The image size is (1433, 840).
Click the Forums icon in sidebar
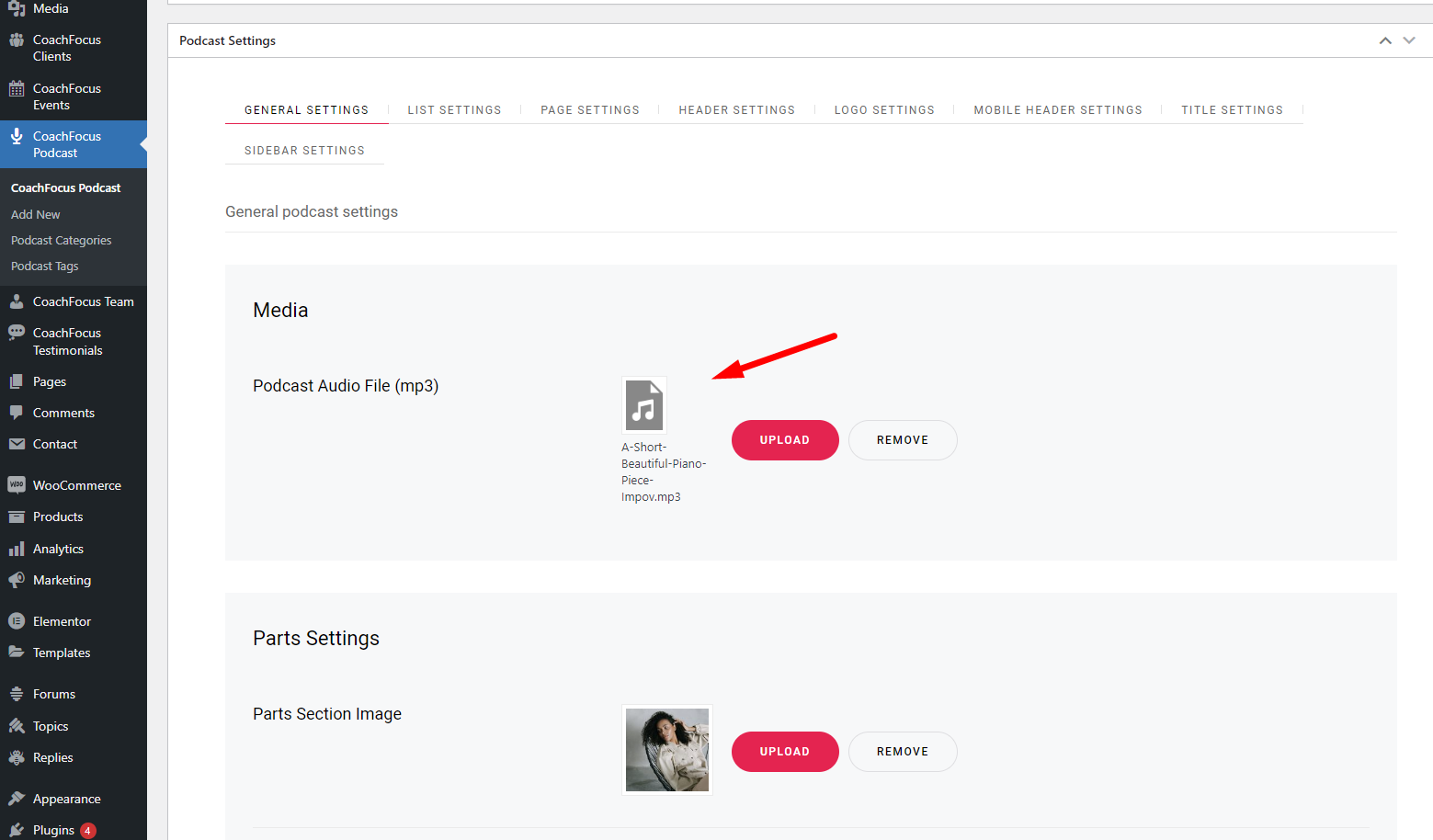pyautogui.click(x=17, y=694)
